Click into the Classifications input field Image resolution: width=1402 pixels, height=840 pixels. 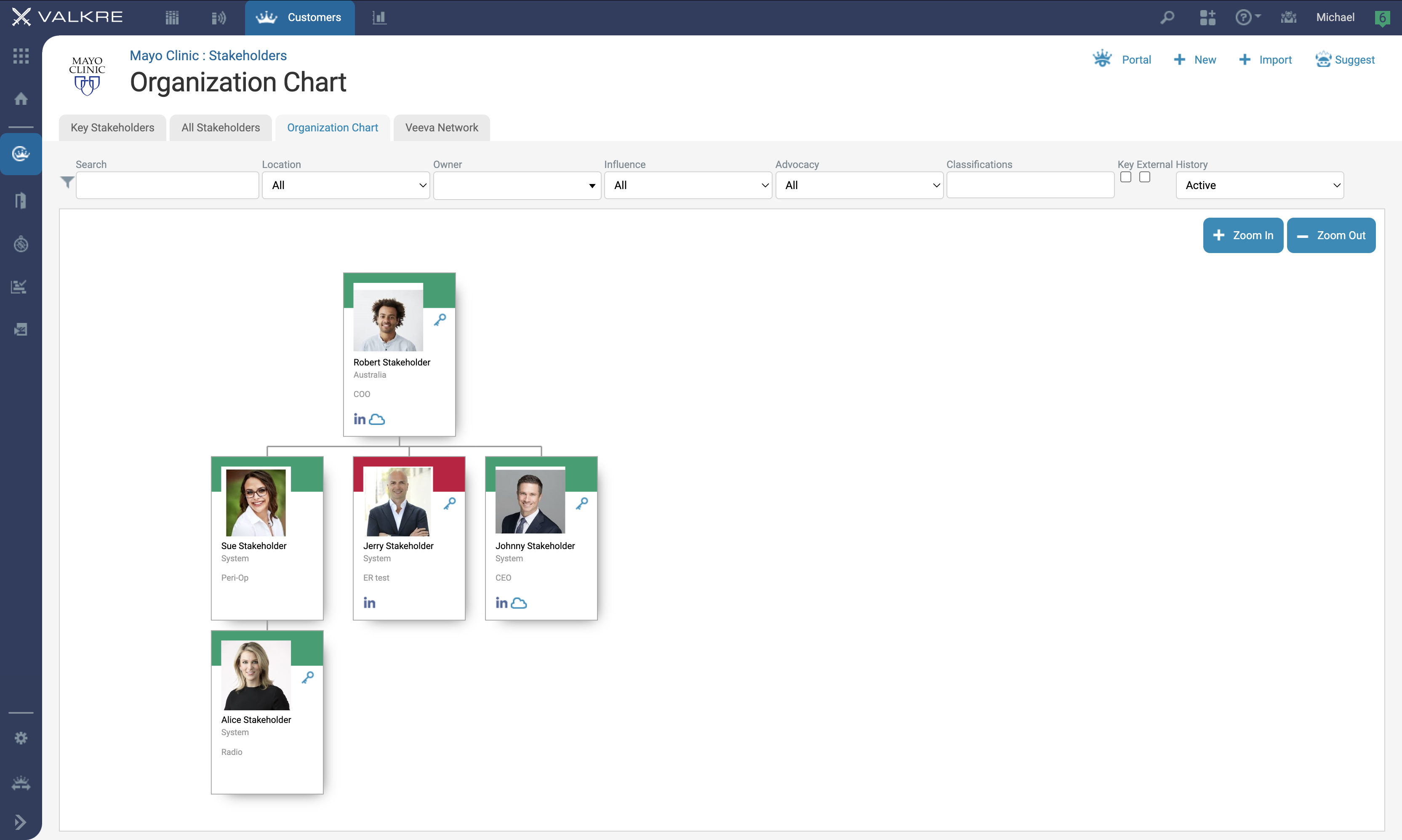[x=1029, y=185]
